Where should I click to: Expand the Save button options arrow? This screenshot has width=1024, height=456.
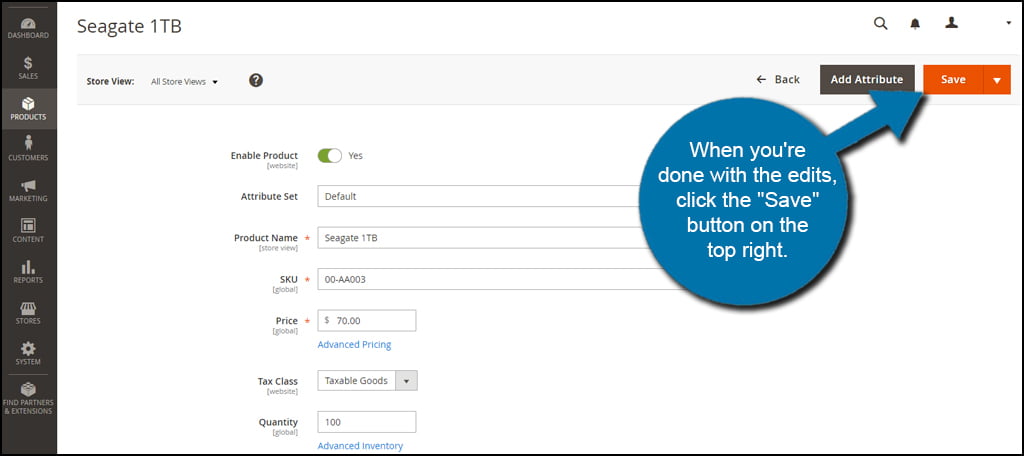point(997,80)
